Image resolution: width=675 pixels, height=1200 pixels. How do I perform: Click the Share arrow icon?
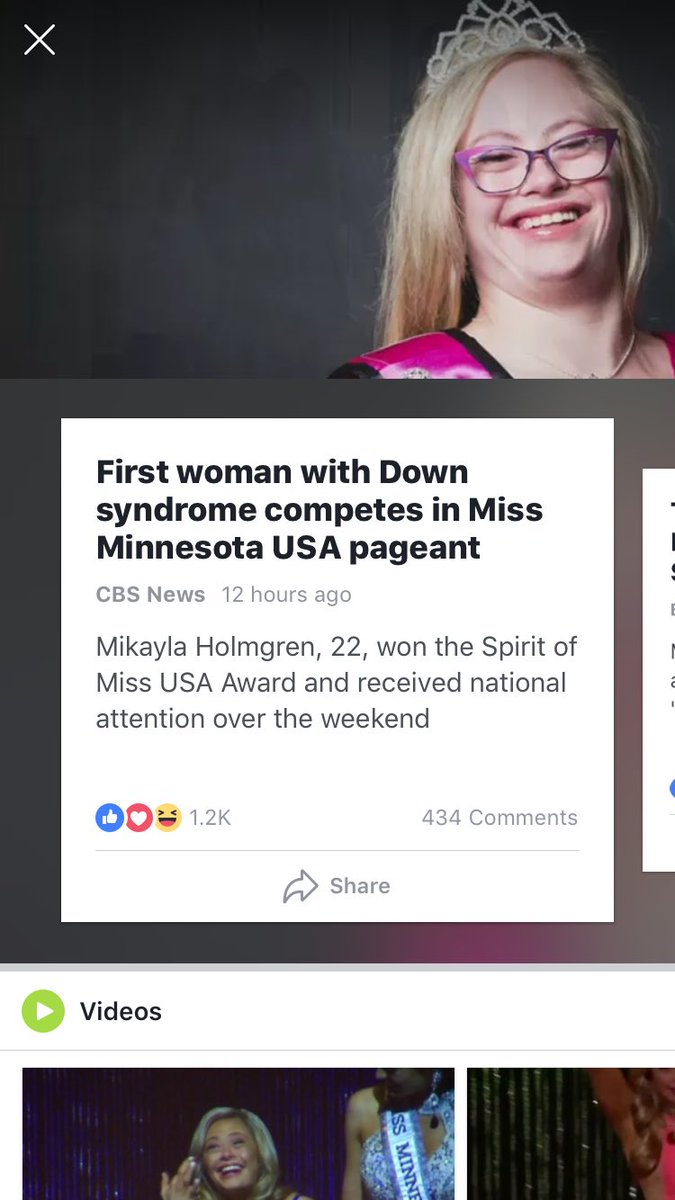pos(300,886)
